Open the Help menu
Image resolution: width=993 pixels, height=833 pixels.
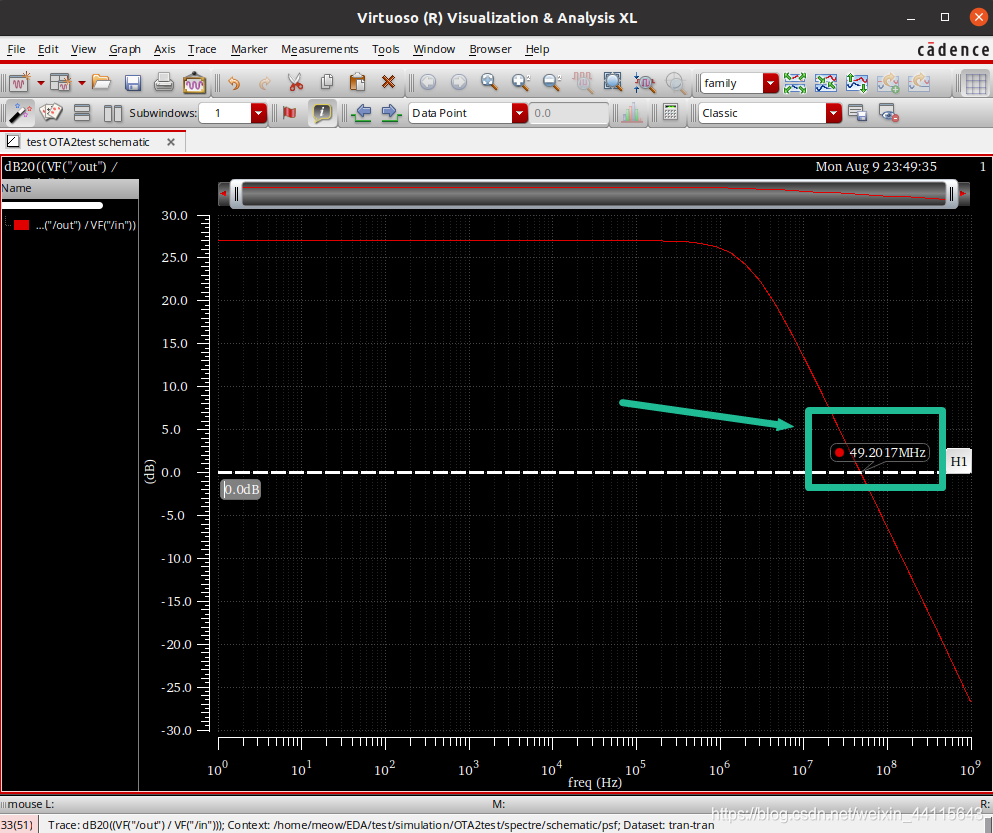[x=537, y=49]
